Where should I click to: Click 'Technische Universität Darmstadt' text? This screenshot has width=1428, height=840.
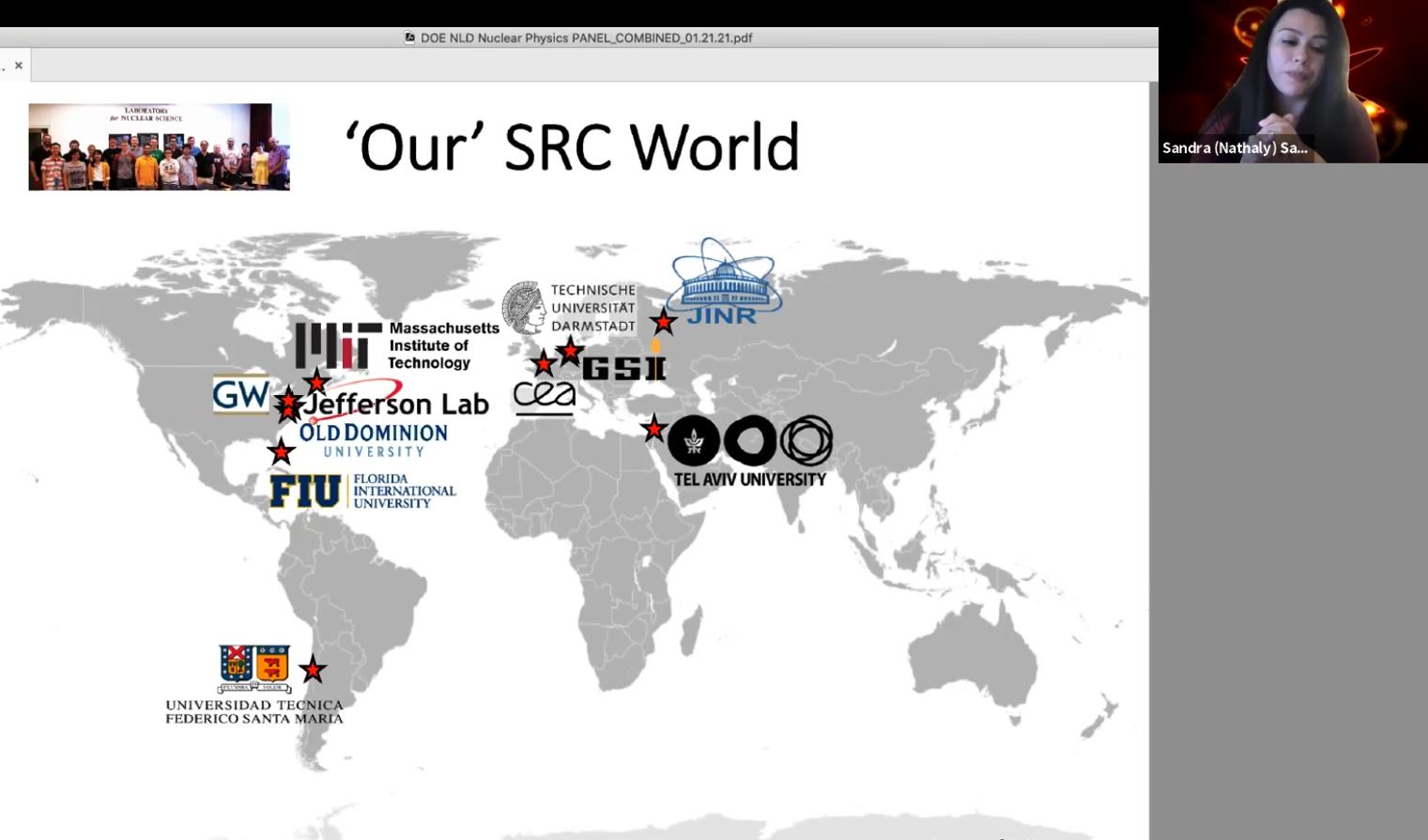click(x=593, y=308)
